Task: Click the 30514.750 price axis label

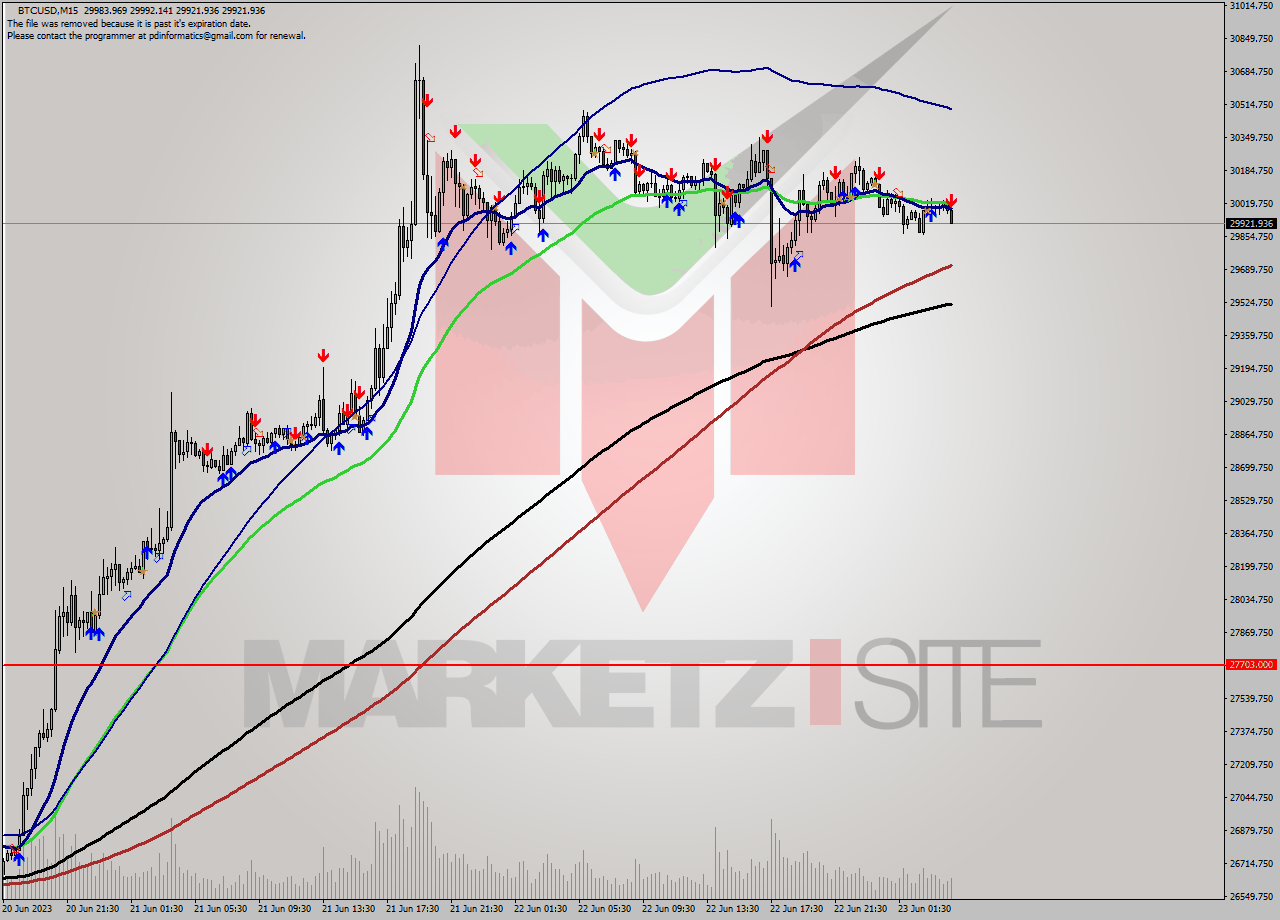Action: (x=1251, y=105)
